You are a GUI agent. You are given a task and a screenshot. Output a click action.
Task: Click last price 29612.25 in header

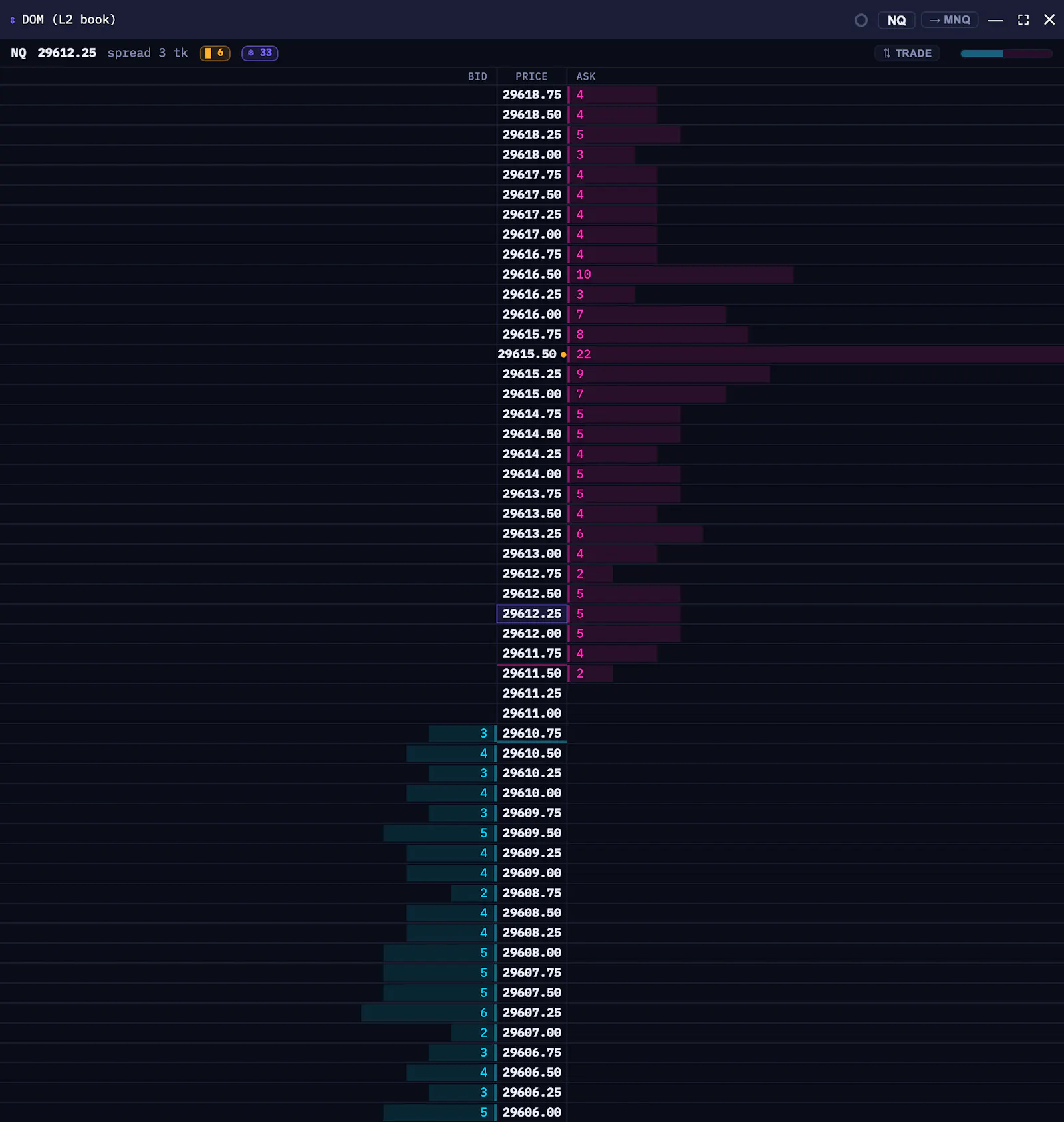point(66,53)
